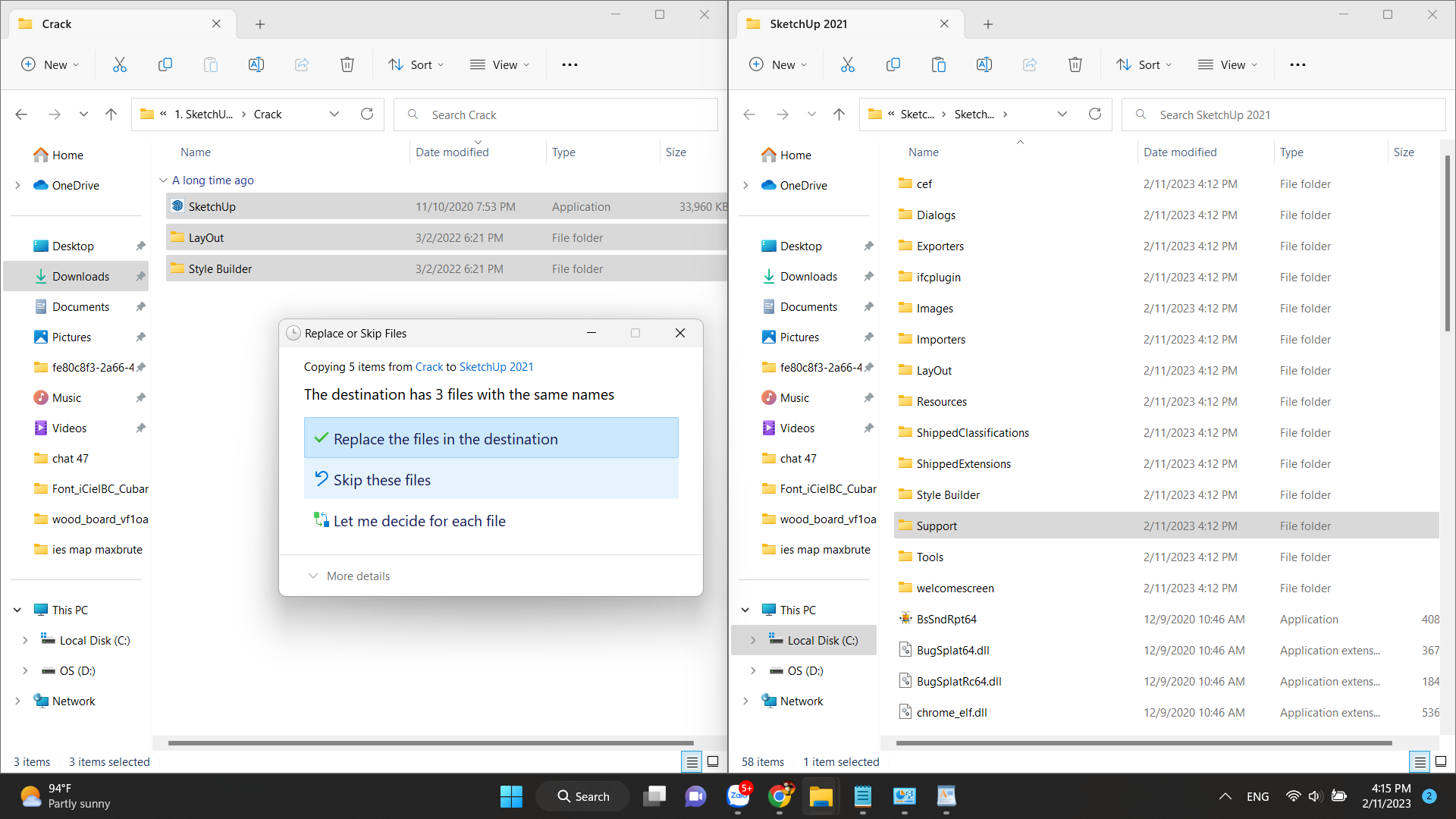This screenshot has height=819, width=1456.
Task: Open the View menu in SketchUp 2021 window
Action: coord(1227,64)
